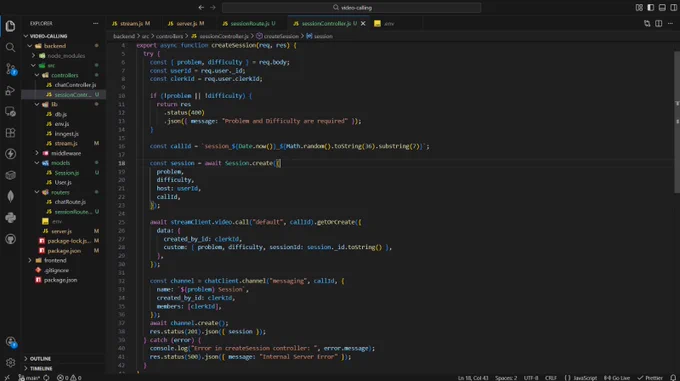The height and width of the screenshot is (381, 680).
Task: Click UTF-8 encoding in status bar
Action: [531, 378]
